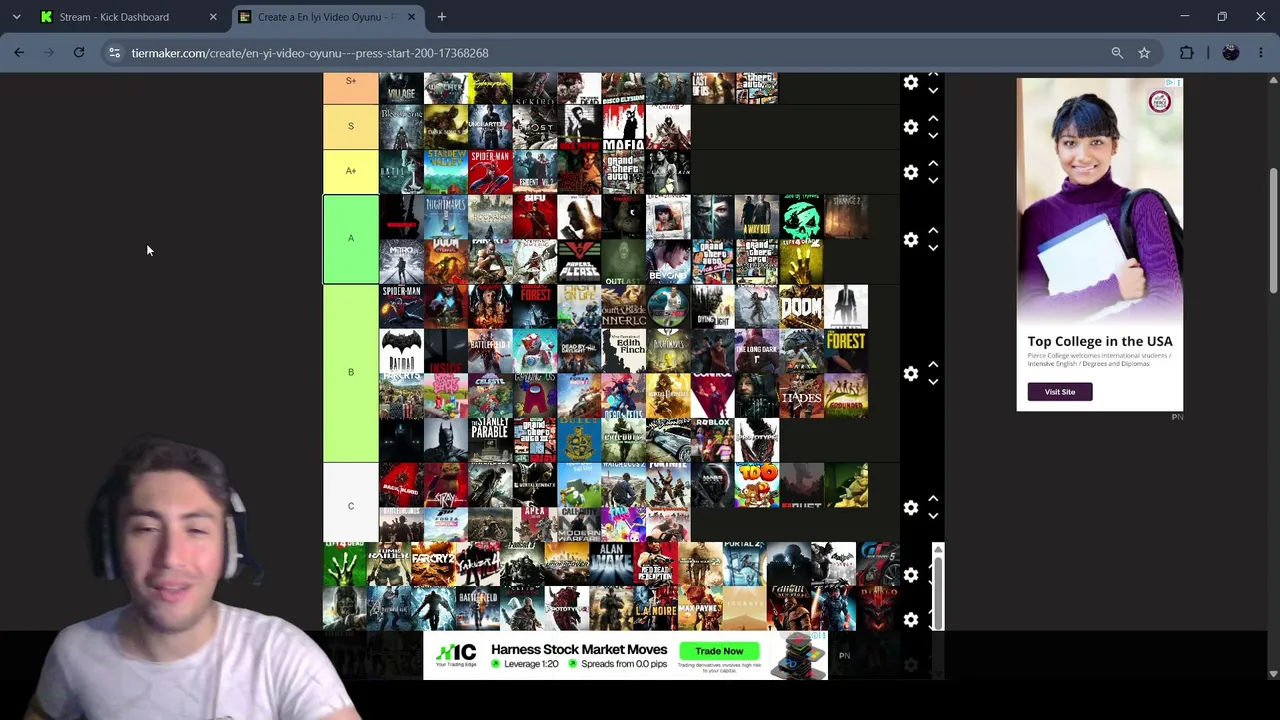Choose the Stray game thumbnail
The width and height of the screenshot is (1280, 720).
[445, 484]
